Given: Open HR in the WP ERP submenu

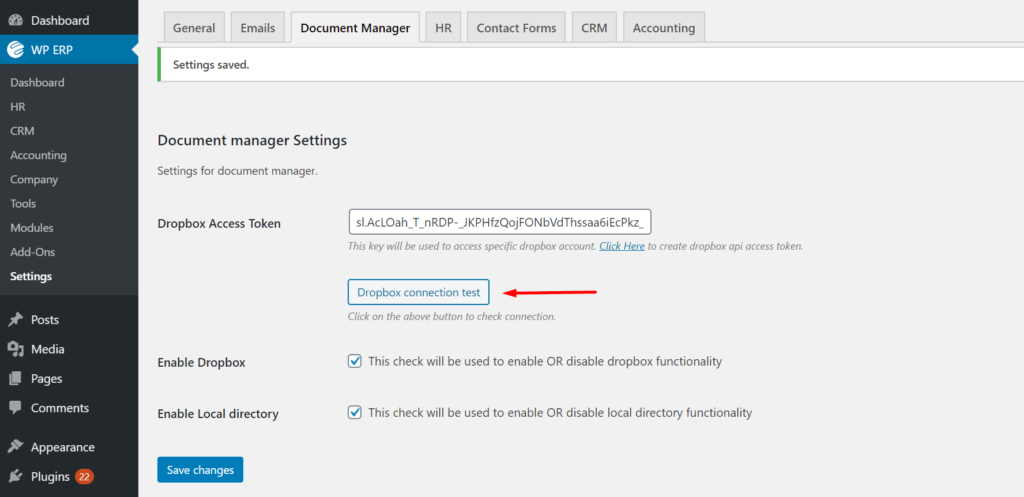Looking at the screenshot, I should 18,107.
